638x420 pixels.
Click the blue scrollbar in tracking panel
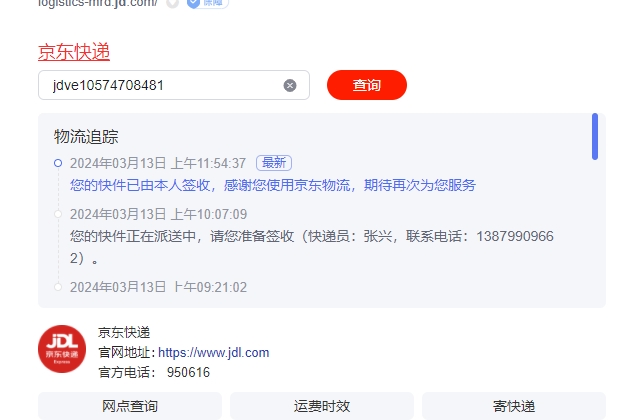(x=595, y=137)
